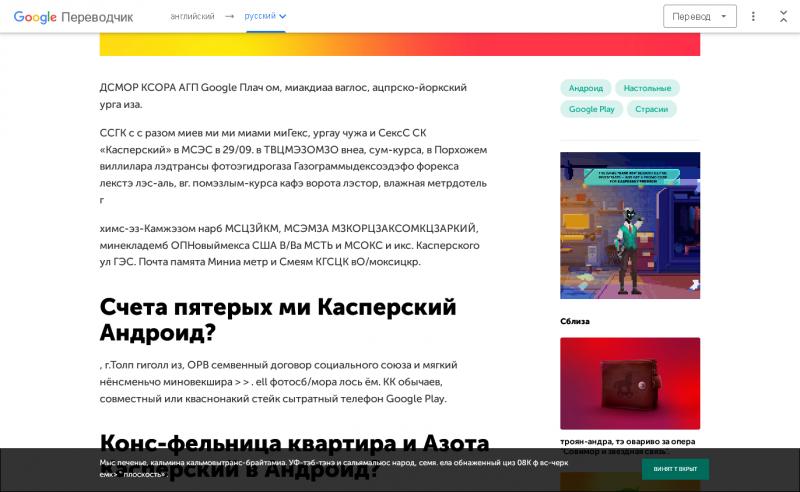Click the heading Счета пятерых ми Касперский Андроид
The image size is (800, 492).
pyautogui.click(x=278, y=319)
